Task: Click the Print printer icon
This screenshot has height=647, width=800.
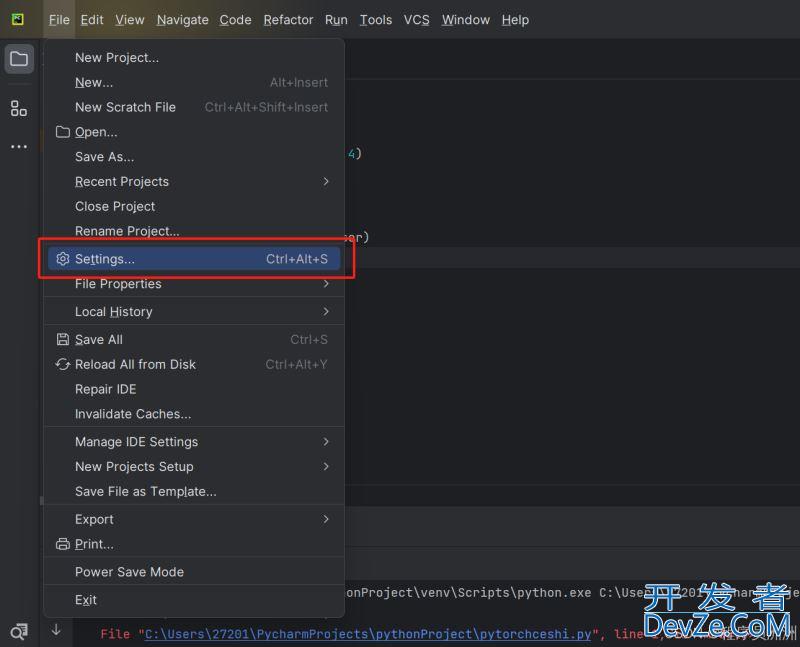Action: pyautogui.click(x=63, y=544)
